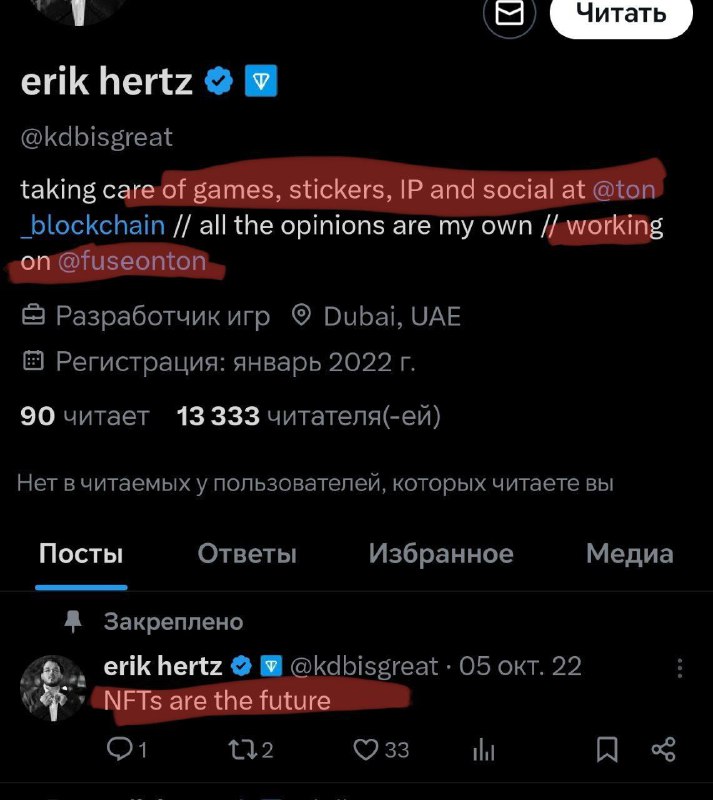Open the @ton_blockchain mention link
The height and width of the screenshot is (800, 713).
point(92,225)
